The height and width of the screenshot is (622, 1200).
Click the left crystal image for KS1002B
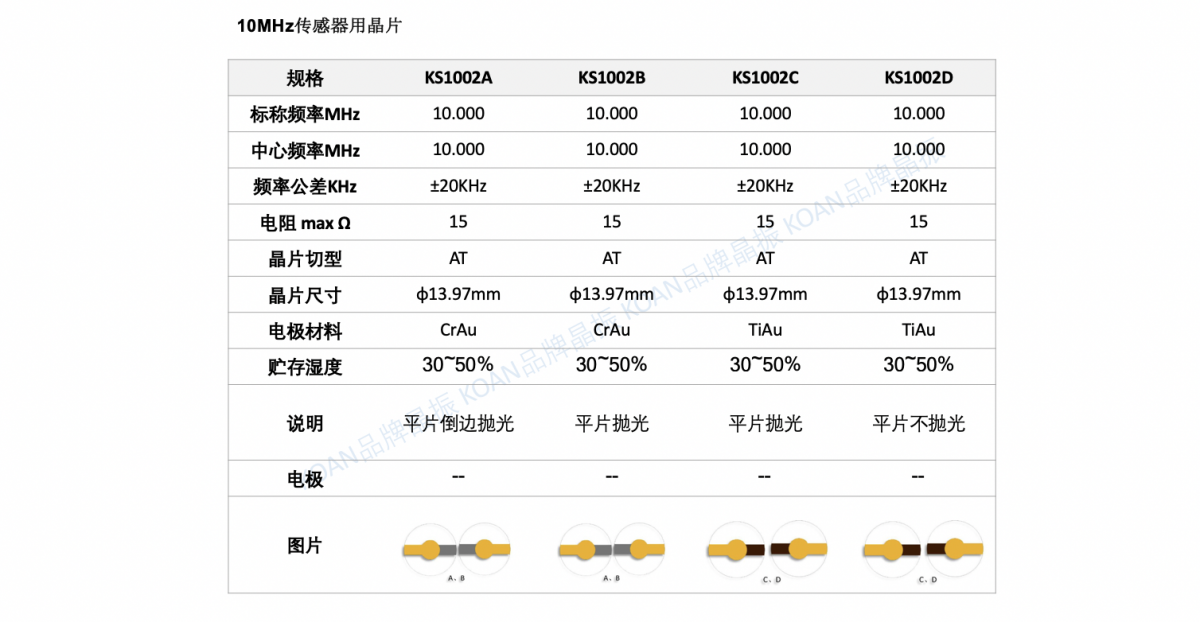[x=584, y=549]
